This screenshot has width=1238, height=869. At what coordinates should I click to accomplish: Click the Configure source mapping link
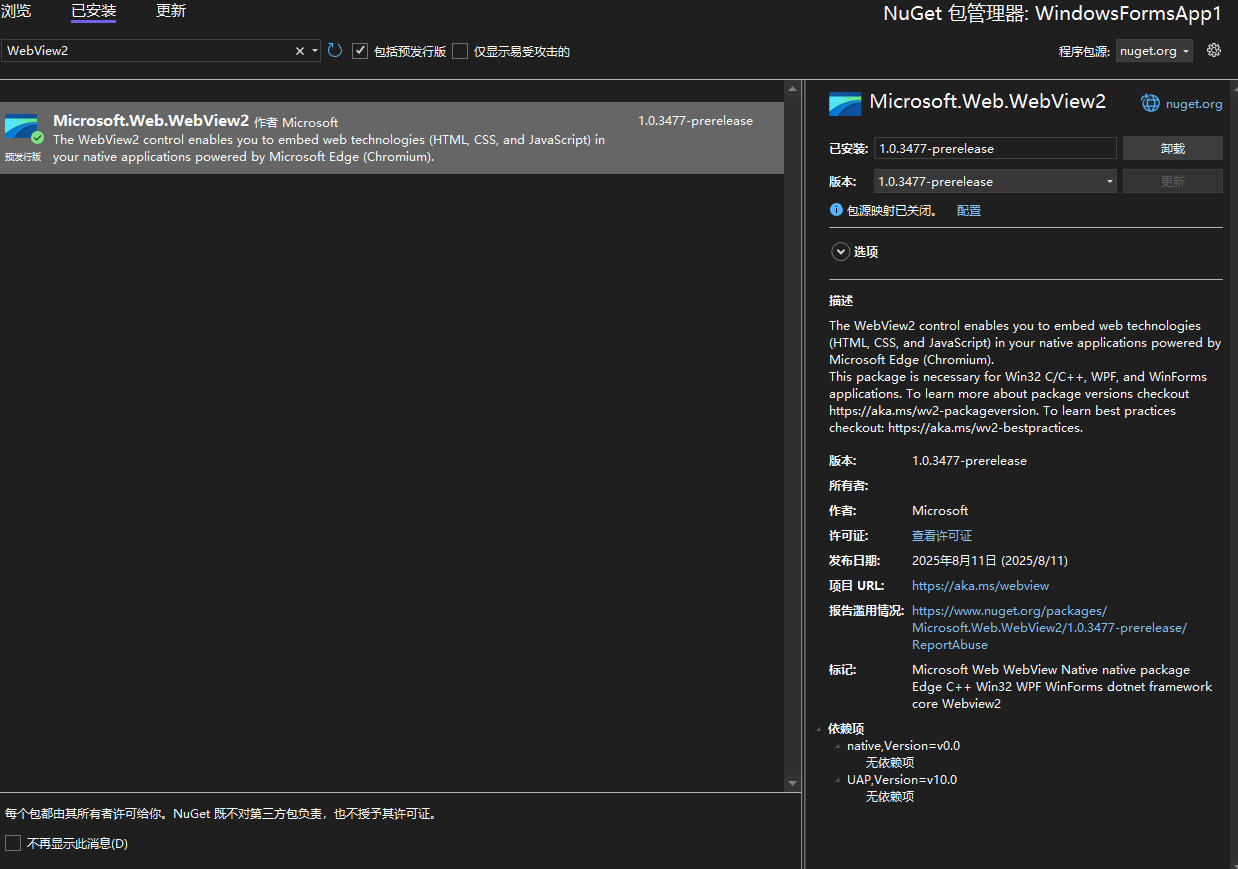(968, 210)
